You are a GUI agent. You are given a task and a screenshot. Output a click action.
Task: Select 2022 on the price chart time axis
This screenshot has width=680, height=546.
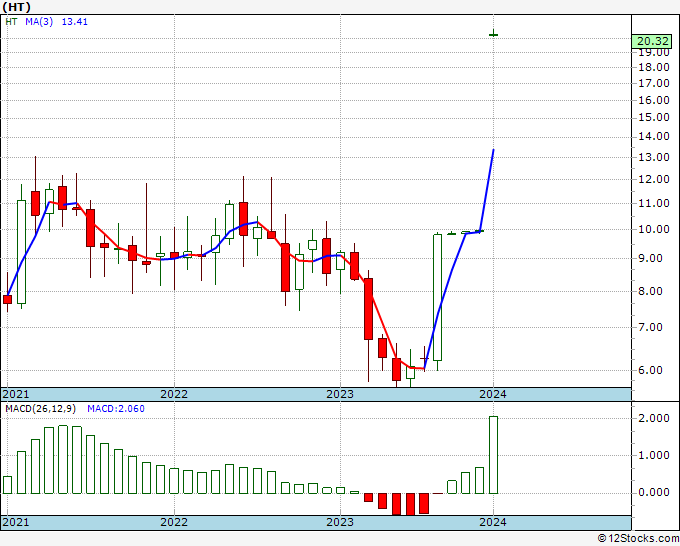point(174,394)
